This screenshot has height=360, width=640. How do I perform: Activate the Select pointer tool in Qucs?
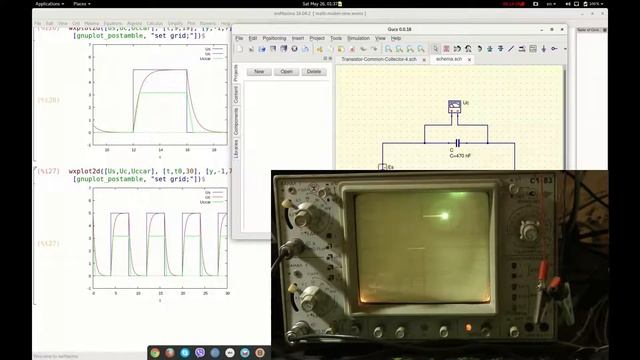436,49
